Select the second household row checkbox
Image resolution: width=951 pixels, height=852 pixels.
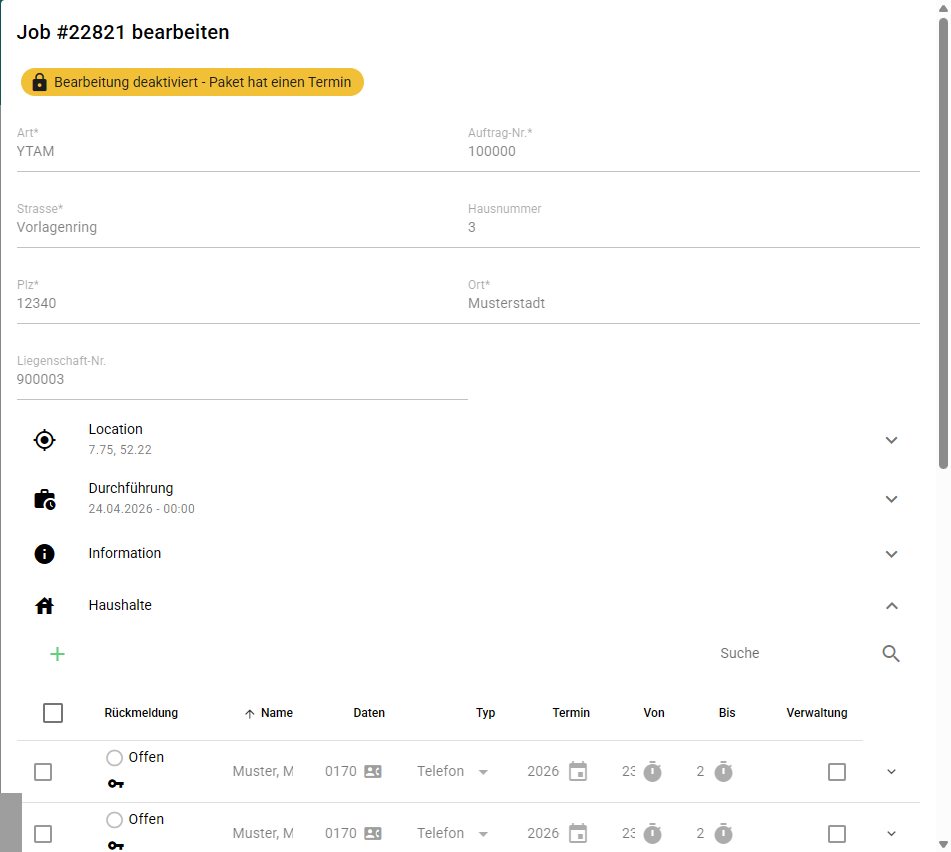[x=43, y=834]
